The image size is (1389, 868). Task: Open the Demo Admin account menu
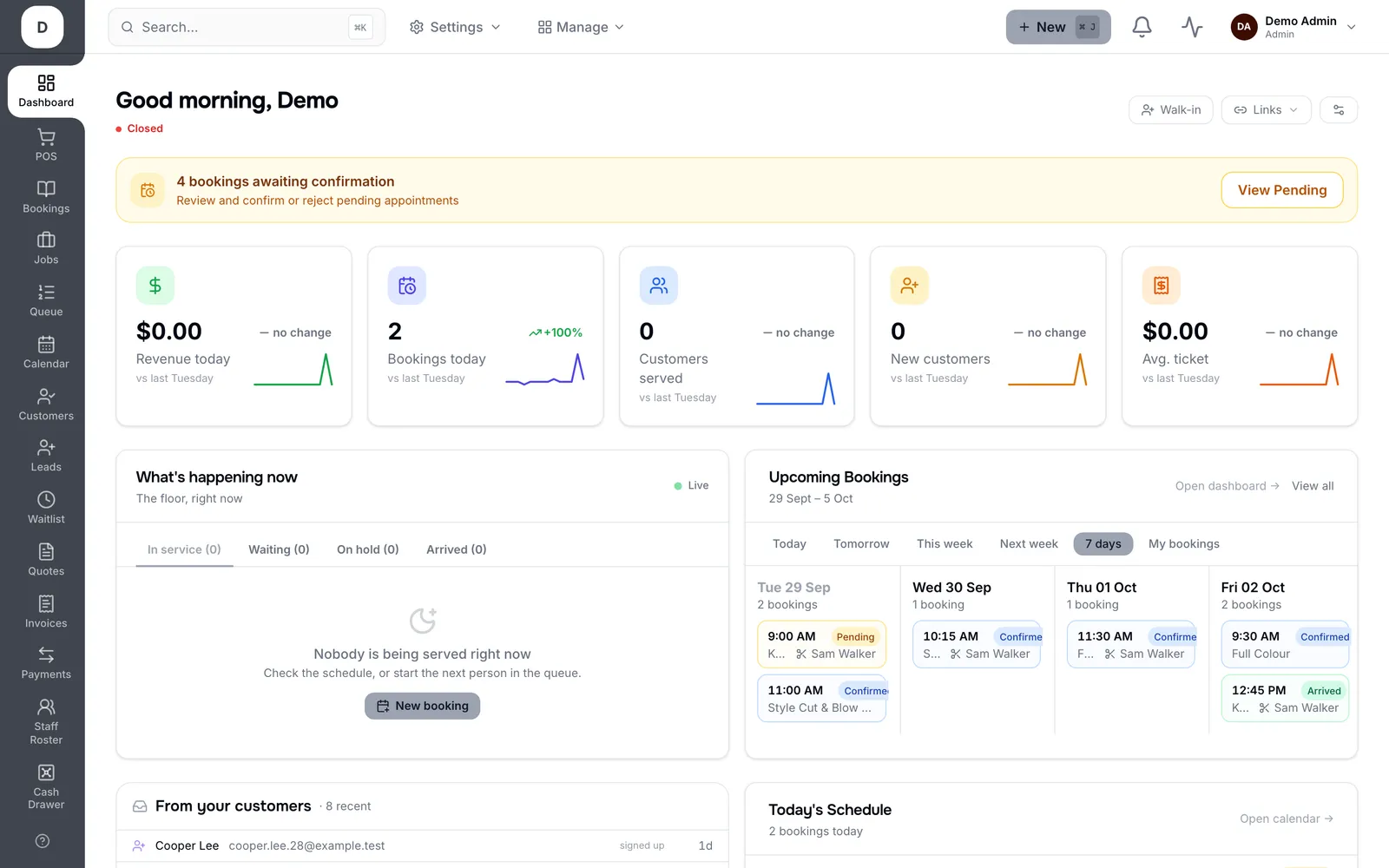coord(1294,27)
